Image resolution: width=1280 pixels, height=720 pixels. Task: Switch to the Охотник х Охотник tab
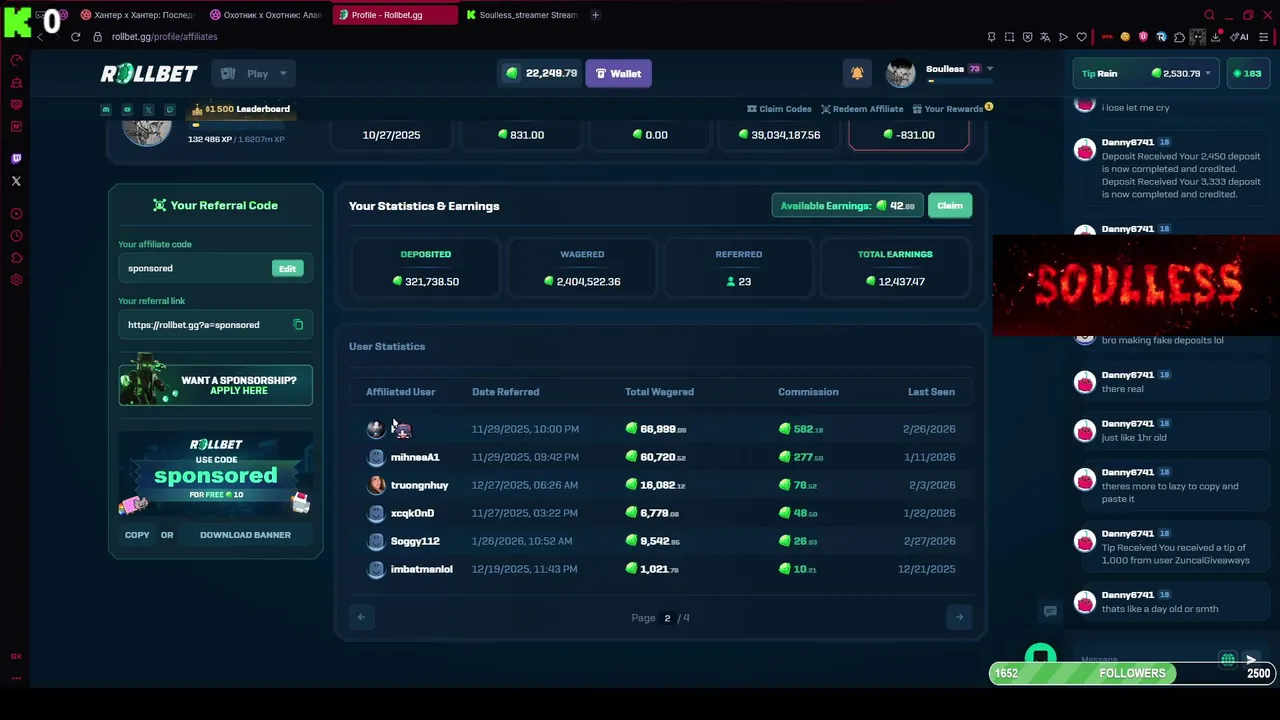266,15
